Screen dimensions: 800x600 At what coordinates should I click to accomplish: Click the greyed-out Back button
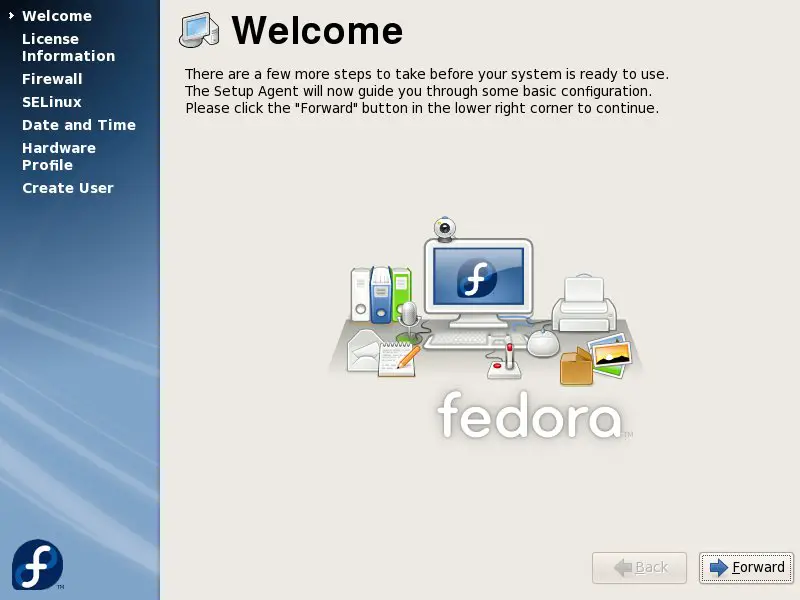[639, 567]
